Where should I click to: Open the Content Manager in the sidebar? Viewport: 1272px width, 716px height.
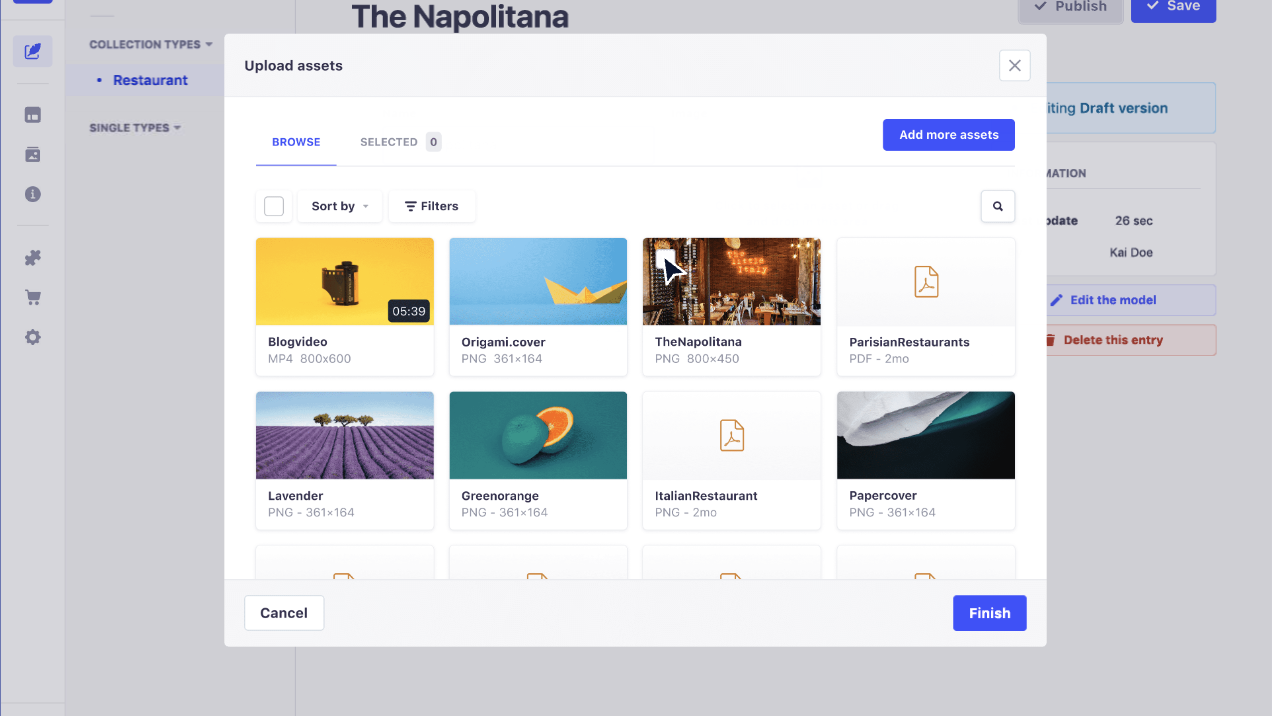[x=33, y=51]
